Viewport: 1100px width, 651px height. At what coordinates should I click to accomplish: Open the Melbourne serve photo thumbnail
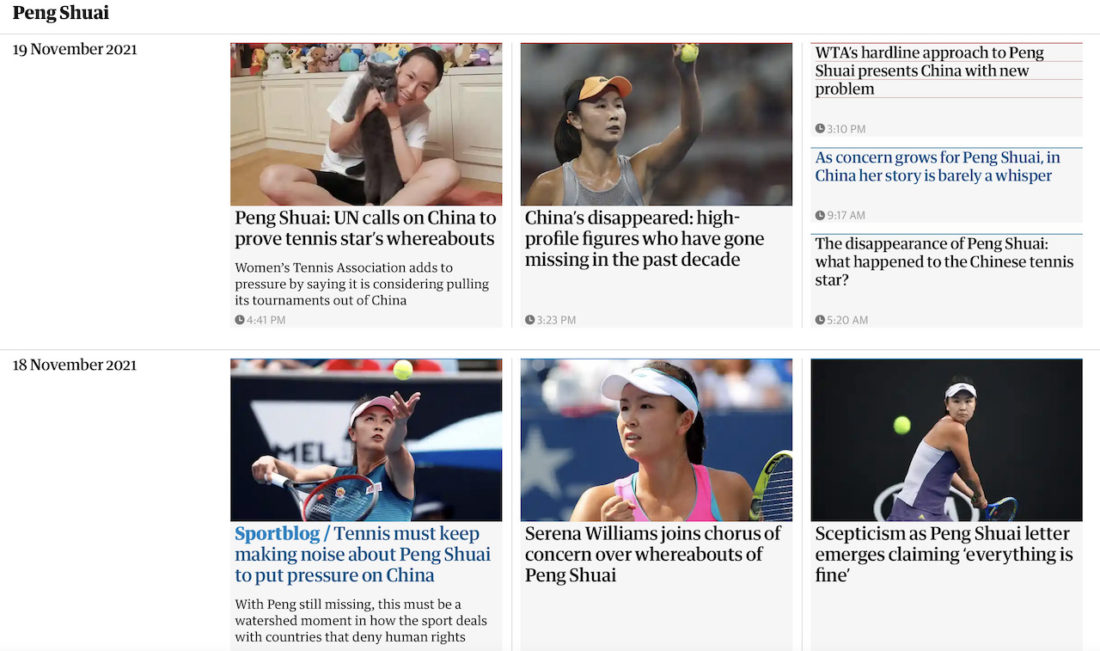tap(366, 440)
